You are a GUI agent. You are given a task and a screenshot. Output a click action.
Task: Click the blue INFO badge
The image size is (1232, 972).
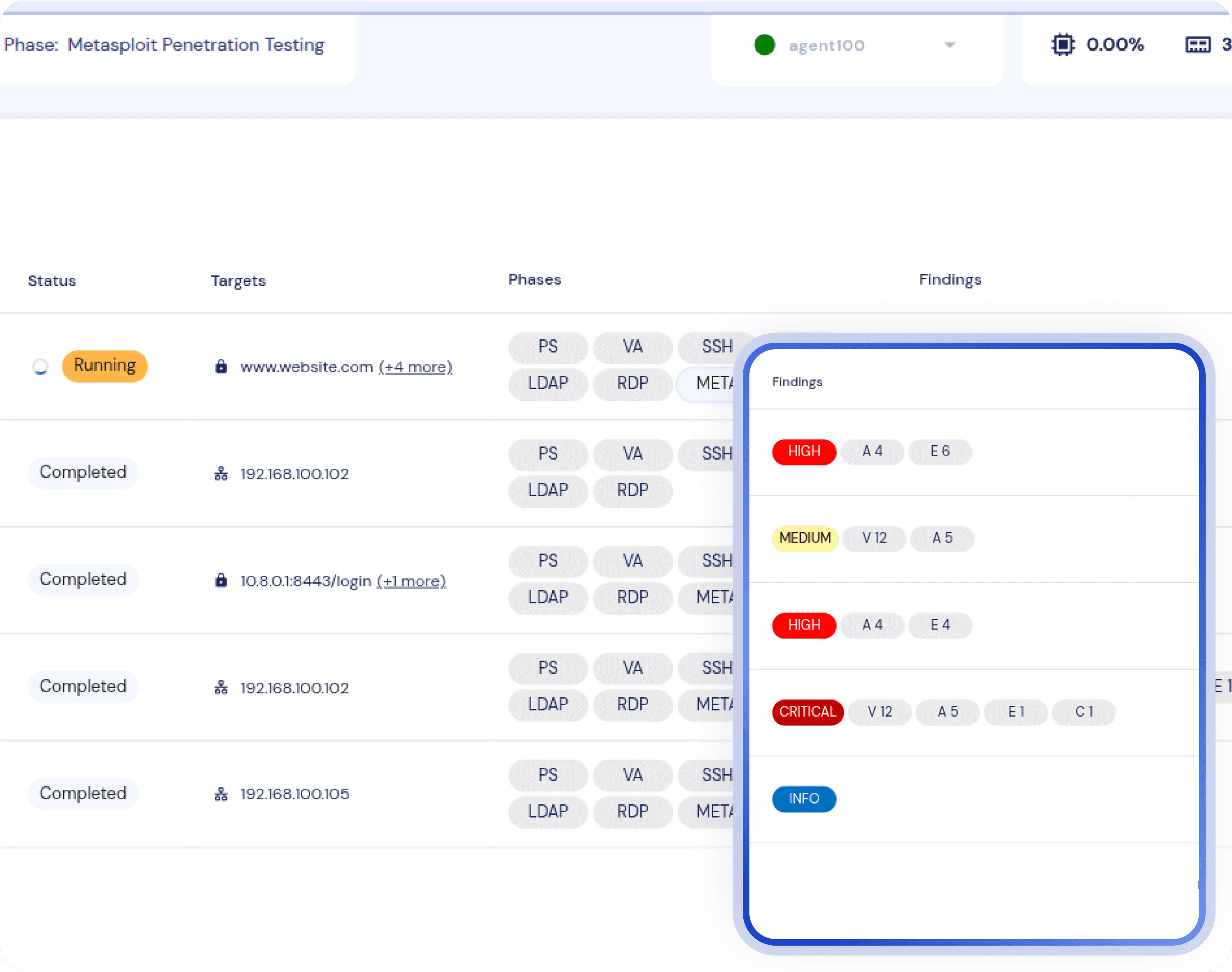804,799
